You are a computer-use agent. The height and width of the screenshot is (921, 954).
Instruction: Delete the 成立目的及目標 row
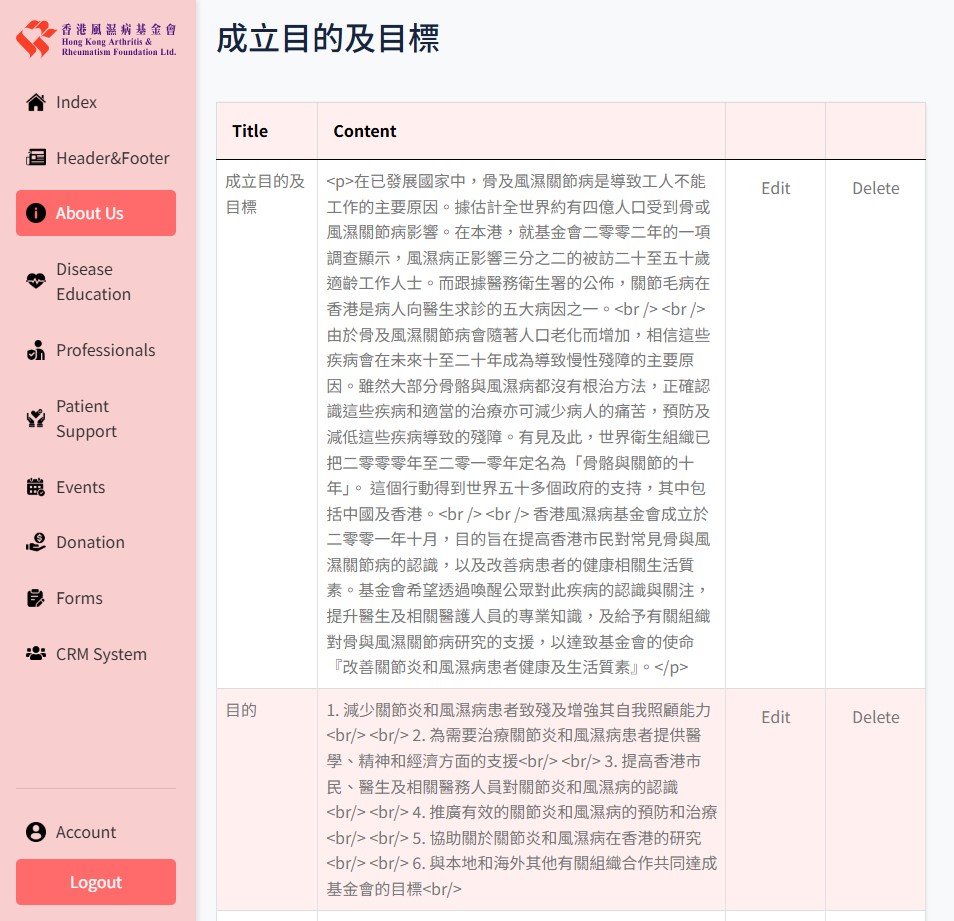coord(875,188)
